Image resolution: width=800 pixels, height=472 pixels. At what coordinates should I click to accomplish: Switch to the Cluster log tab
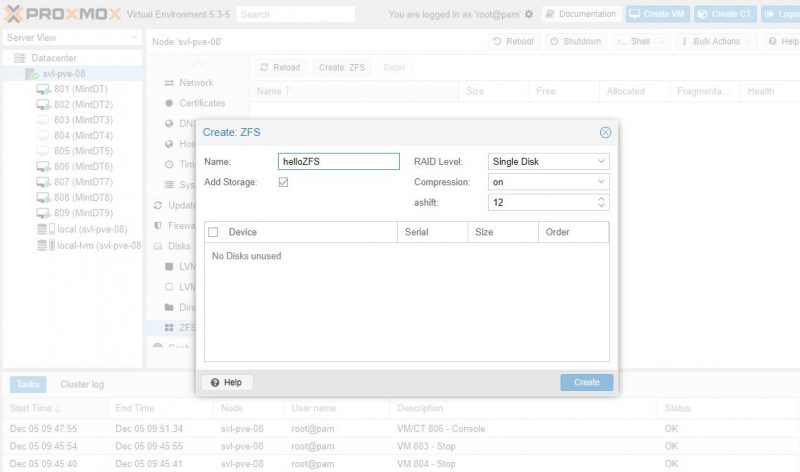pyautogui.click(x=82, y=385)
